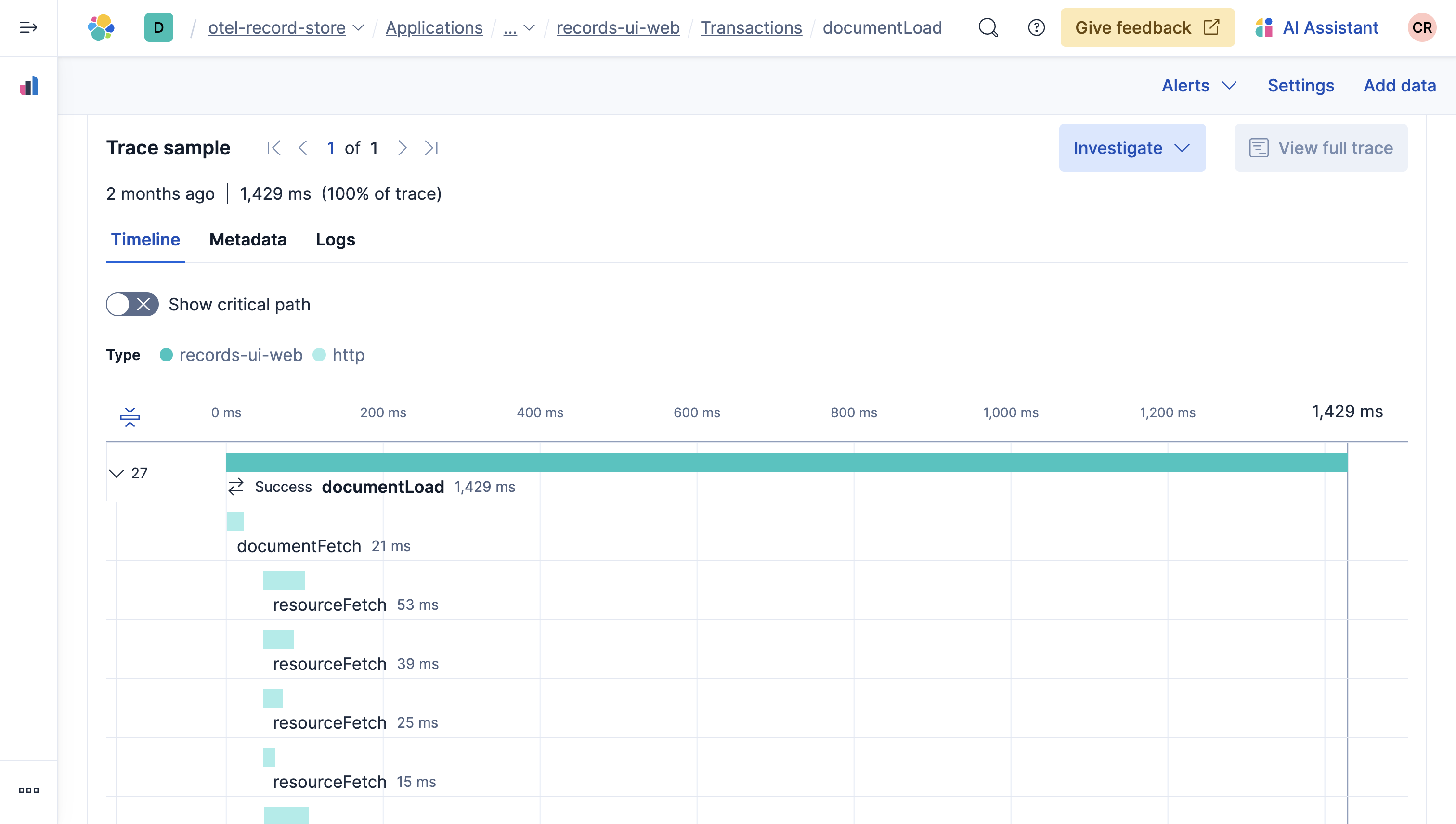
Task: Click the Give feedback button
Action: [x=1147, y=27]
